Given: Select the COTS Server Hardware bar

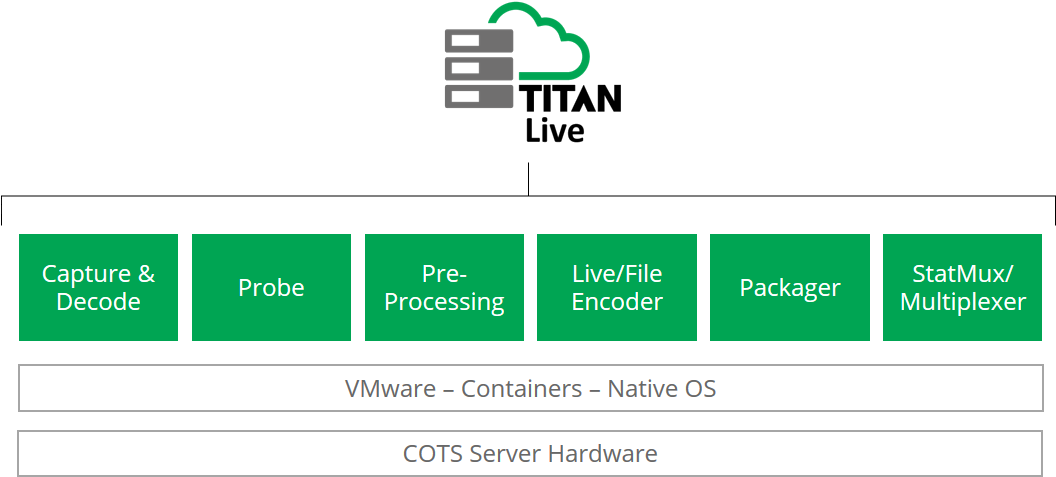Looking at the screenshot, I should click(530, 453).
